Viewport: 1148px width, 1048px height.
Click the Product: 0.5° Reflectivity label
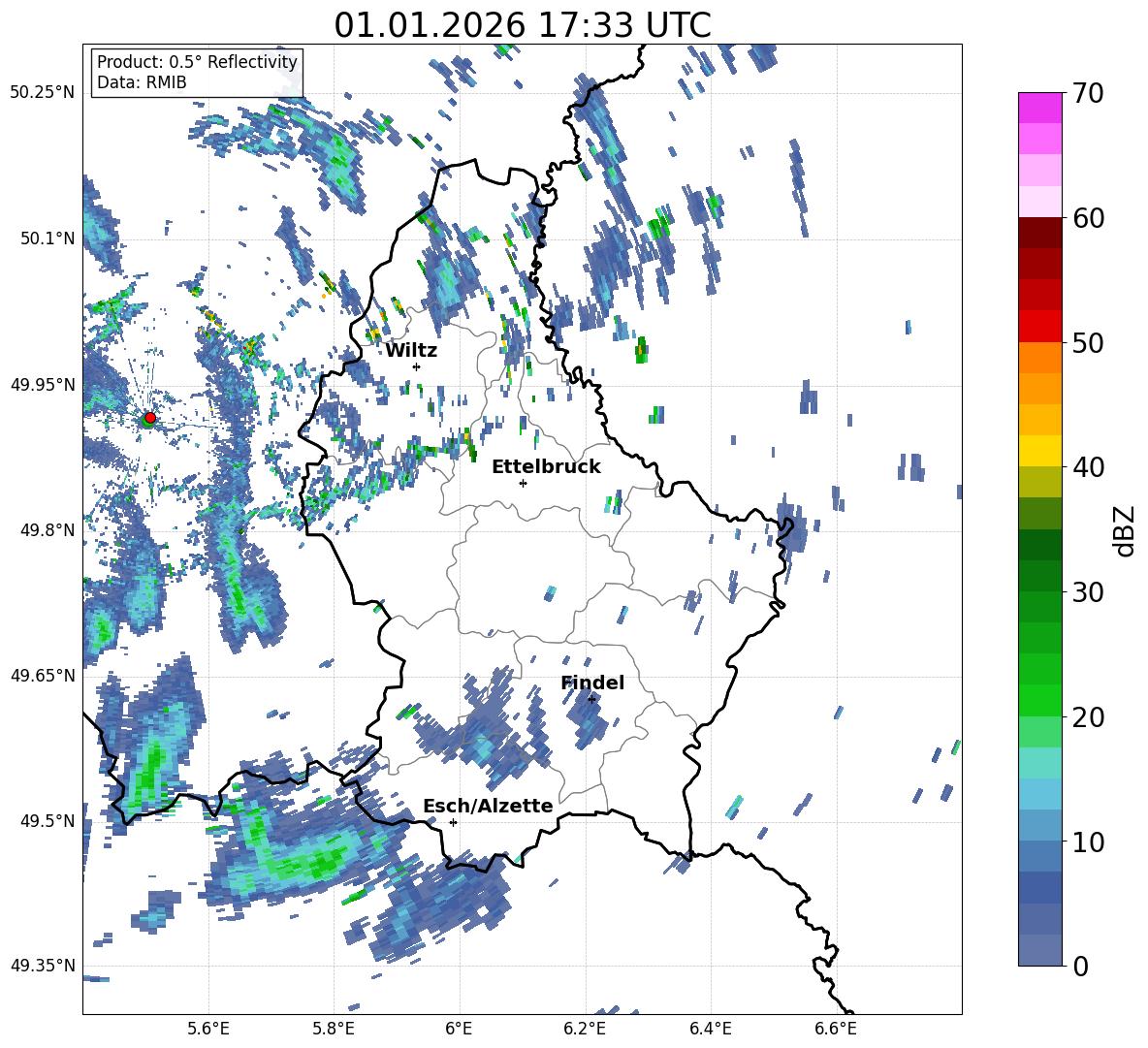click(x=197, y=61)
